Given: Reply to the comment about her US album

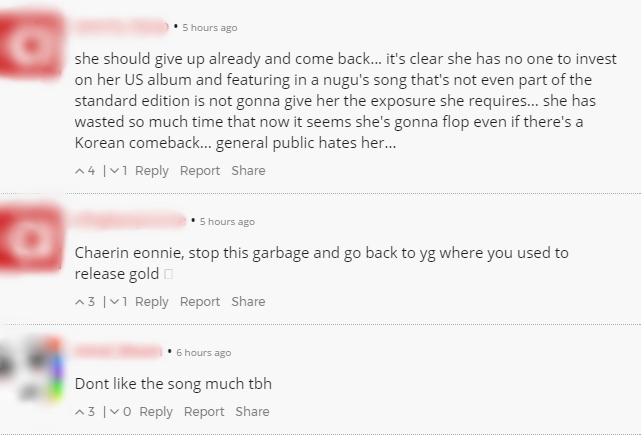Looking at the screenshot, I should 152,171.
